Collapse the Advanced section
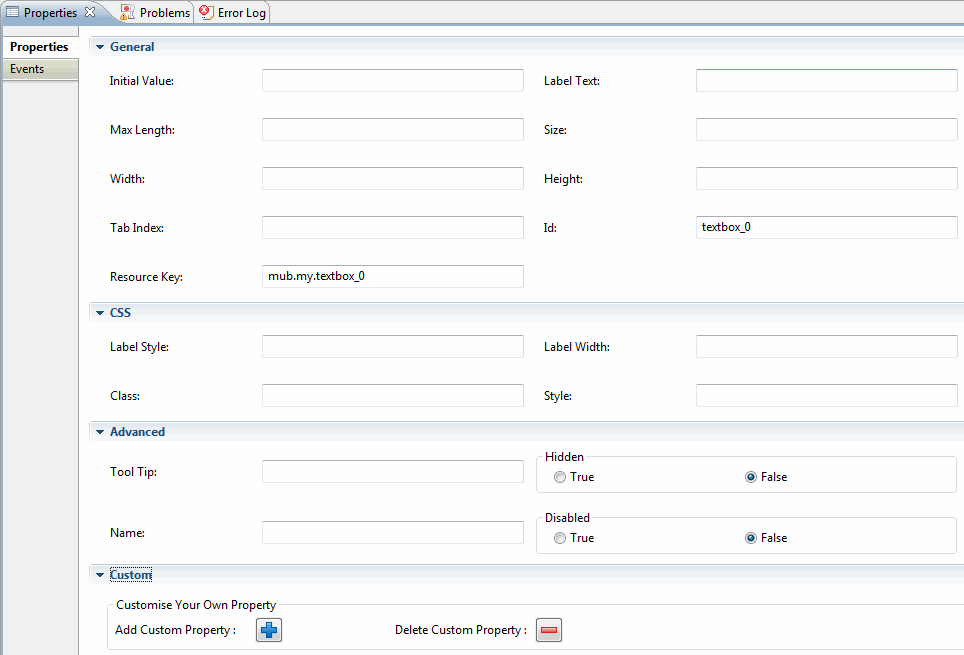 (x=100, y=432)
